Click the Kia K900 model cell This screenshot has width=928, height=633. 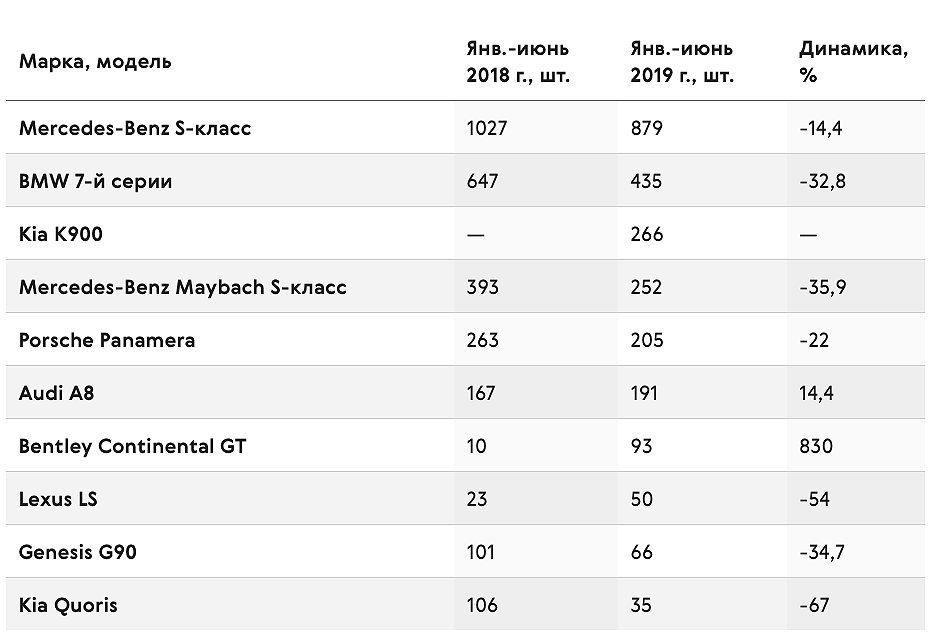[x=61, y=234]
